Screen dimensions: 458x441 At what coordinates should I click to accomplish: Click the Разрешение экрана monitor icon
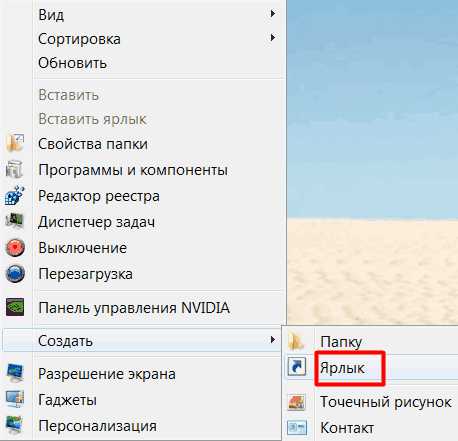pyautogui.click(x=15, y=373)
